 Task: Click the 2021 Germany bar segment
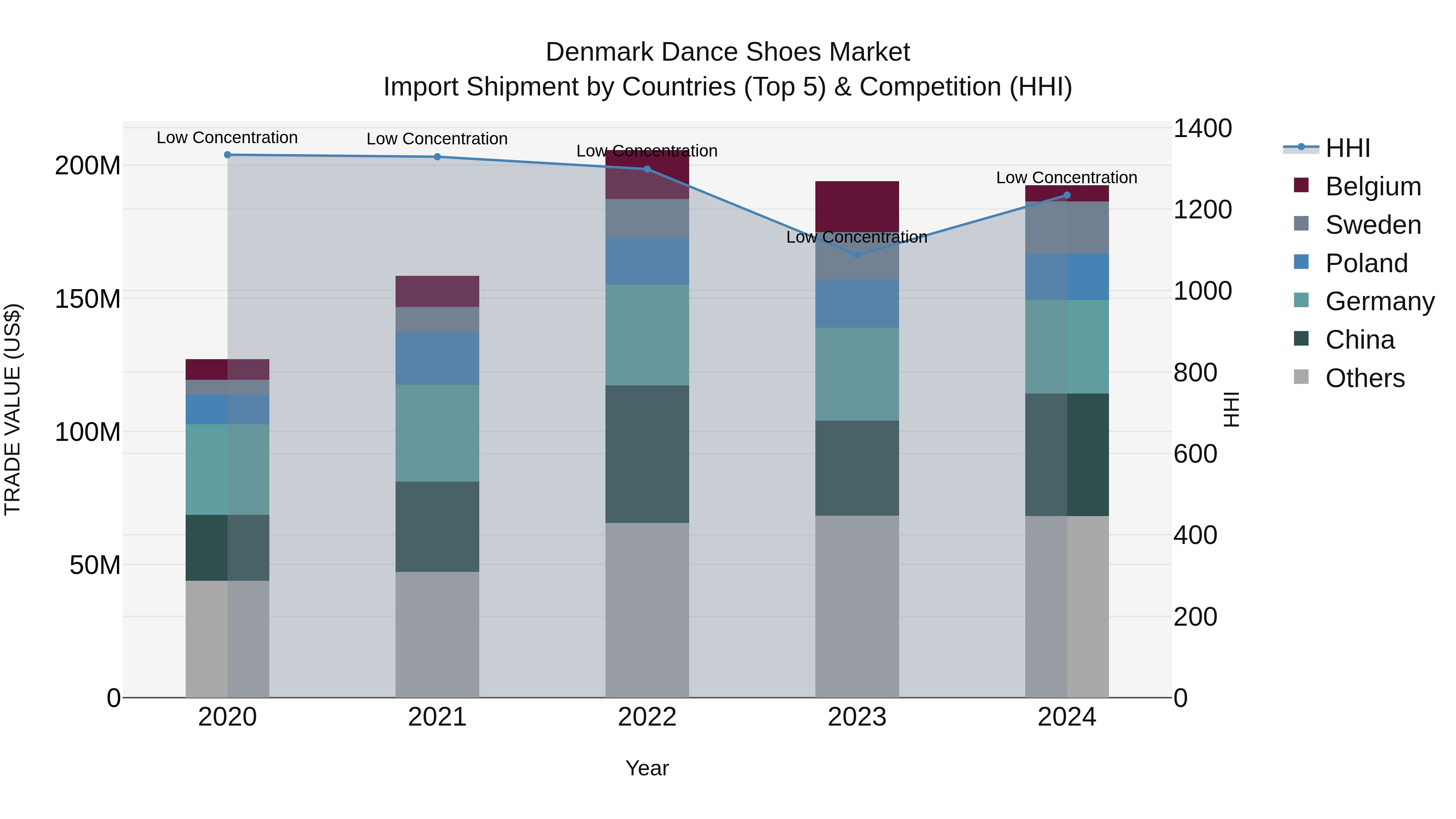pyautogui.click(x=437, y=434)
